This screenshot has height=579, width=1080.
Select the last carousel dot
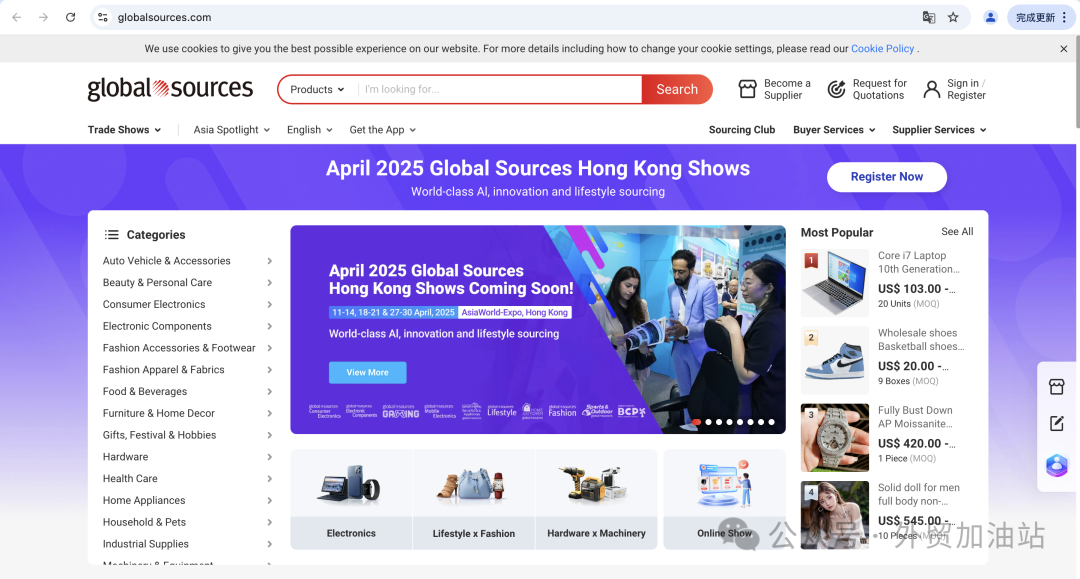click(771, 422)
